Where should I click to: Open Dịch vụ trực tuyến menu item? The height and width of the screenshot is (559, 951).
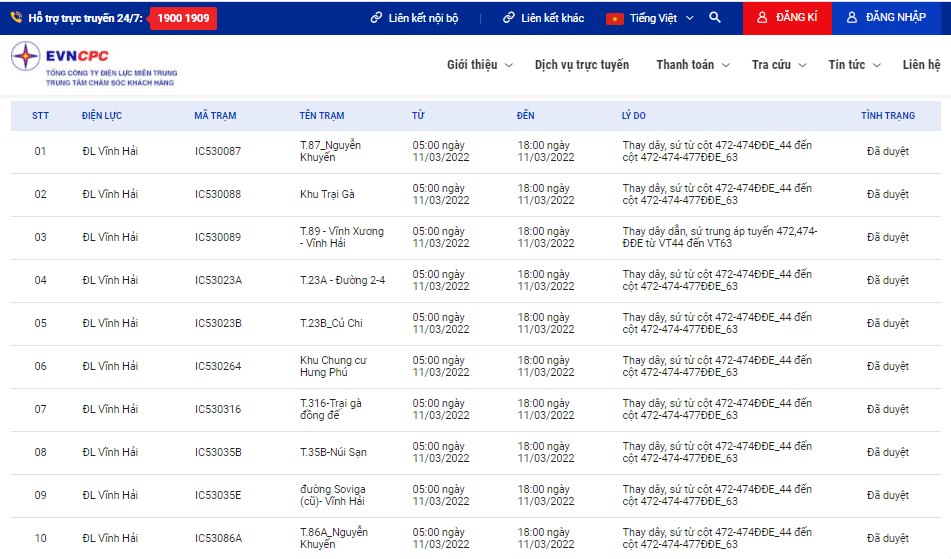(582, 65)
